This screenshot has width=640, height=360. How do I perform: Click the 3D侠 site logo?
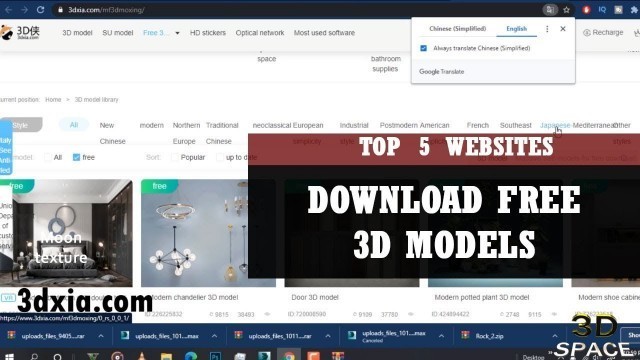20,32
